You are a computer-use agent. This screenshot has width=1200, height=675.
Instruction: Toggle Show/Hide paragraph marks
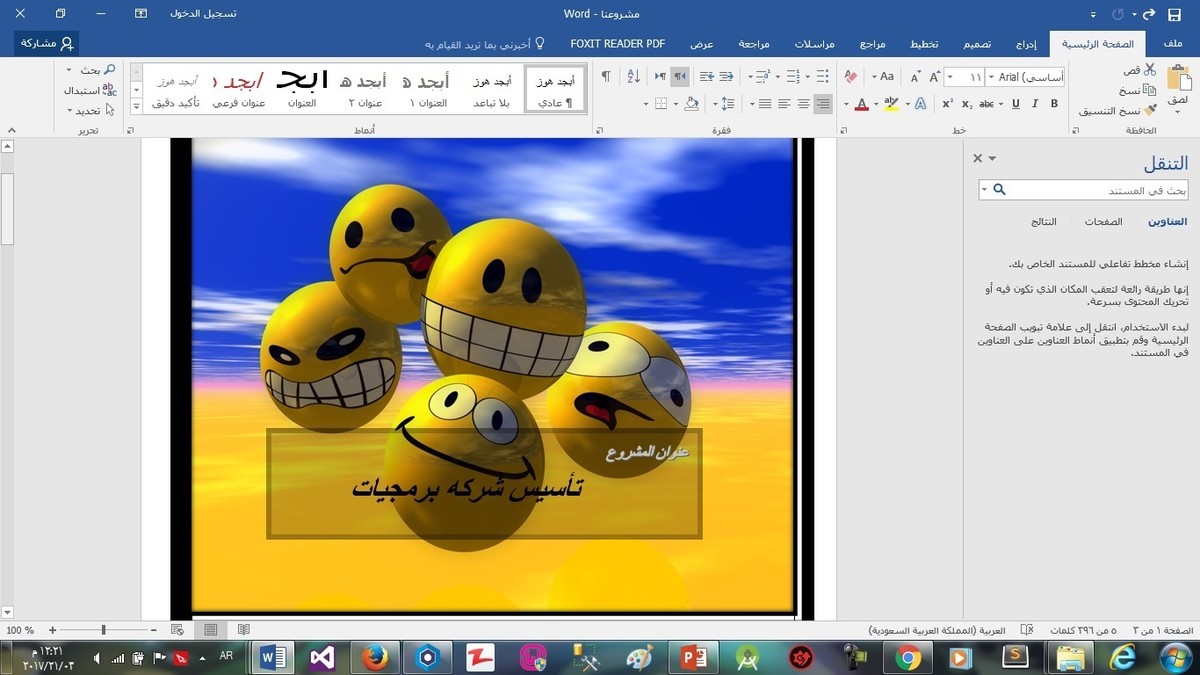click(x=605, y=77)
